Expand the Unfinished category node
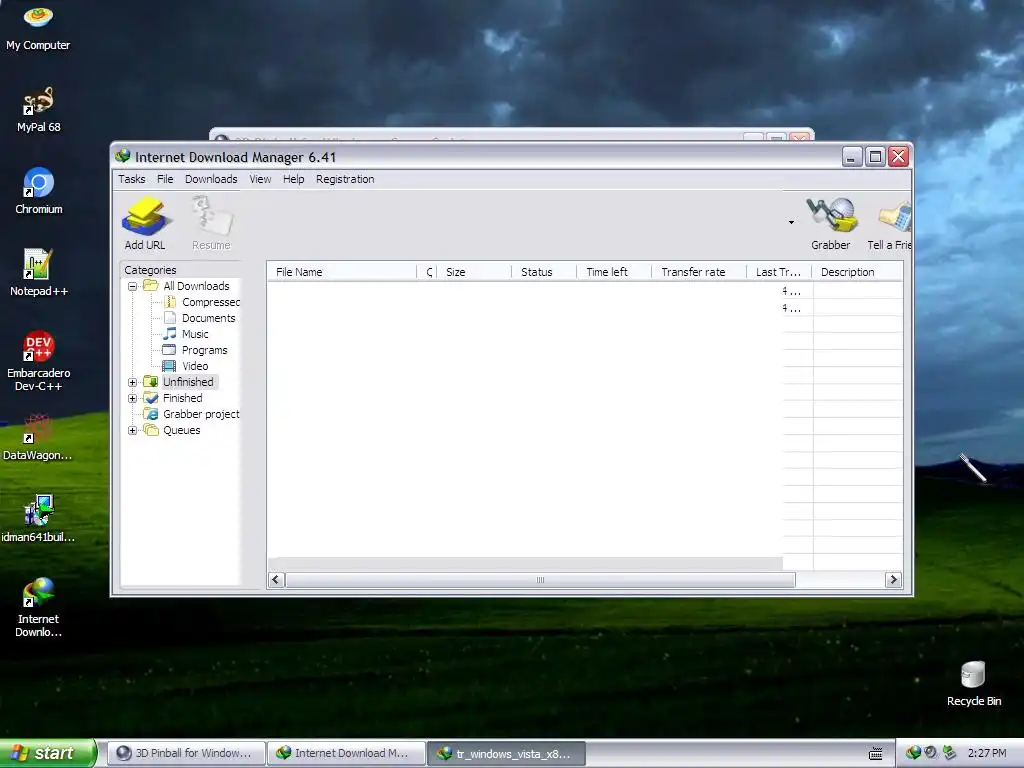The image size is (1024, 768). coord(132,382)
